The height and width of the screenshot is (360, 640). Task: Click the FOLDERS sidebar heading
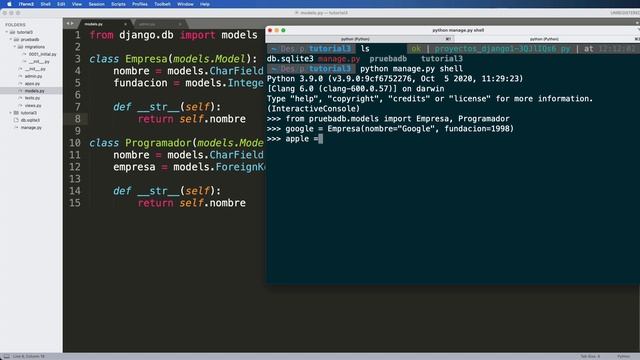pyautogui.click(x=15, y=25)
